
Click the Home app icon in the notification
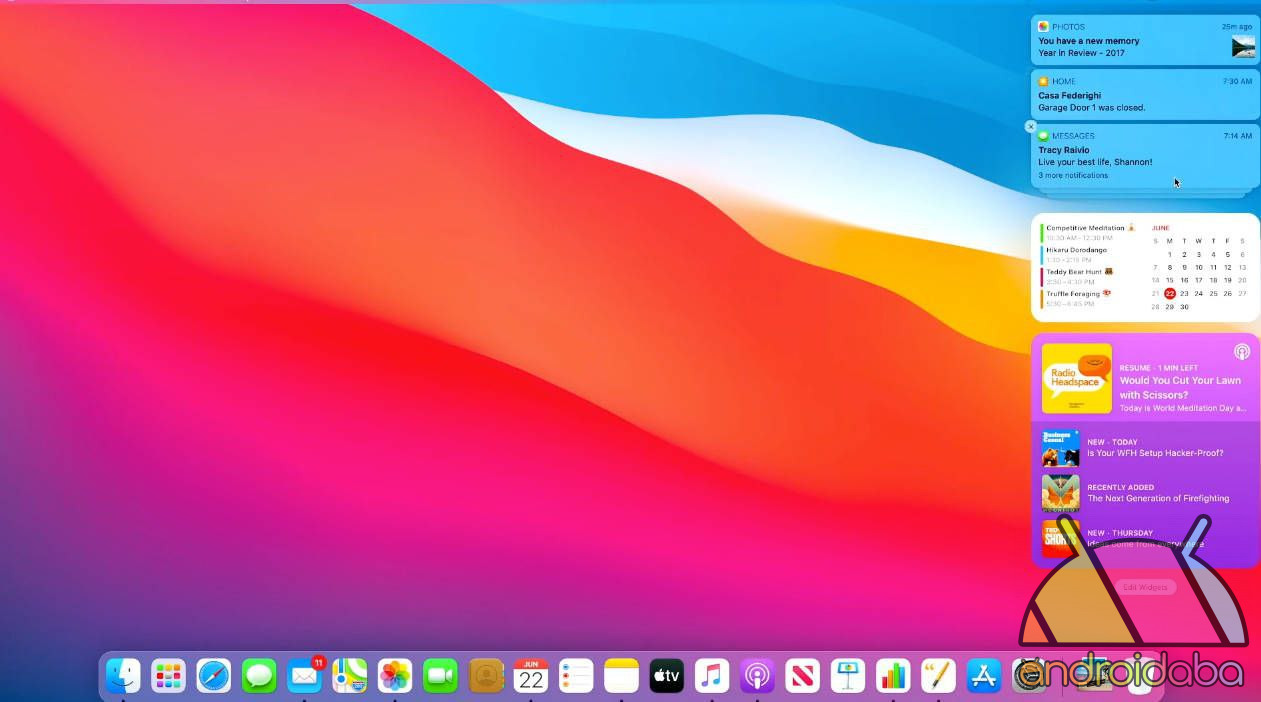tap(1043, 81)
